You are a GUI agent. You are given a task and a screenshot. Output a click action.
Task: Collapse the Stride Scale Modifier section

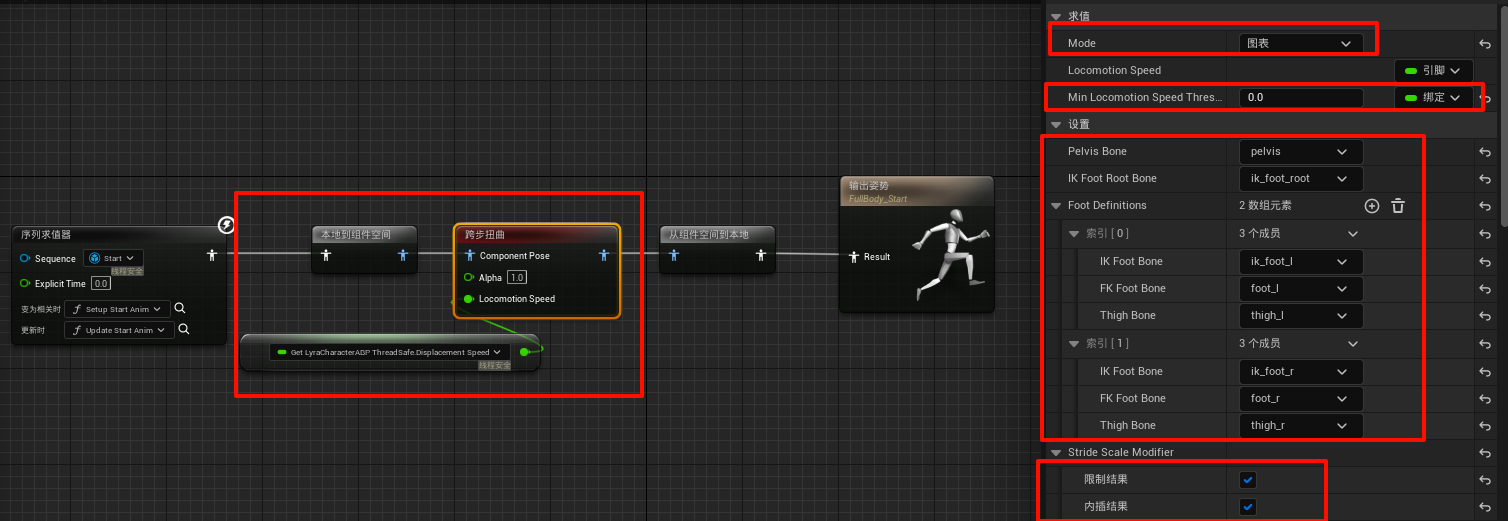click(1056, 452)
